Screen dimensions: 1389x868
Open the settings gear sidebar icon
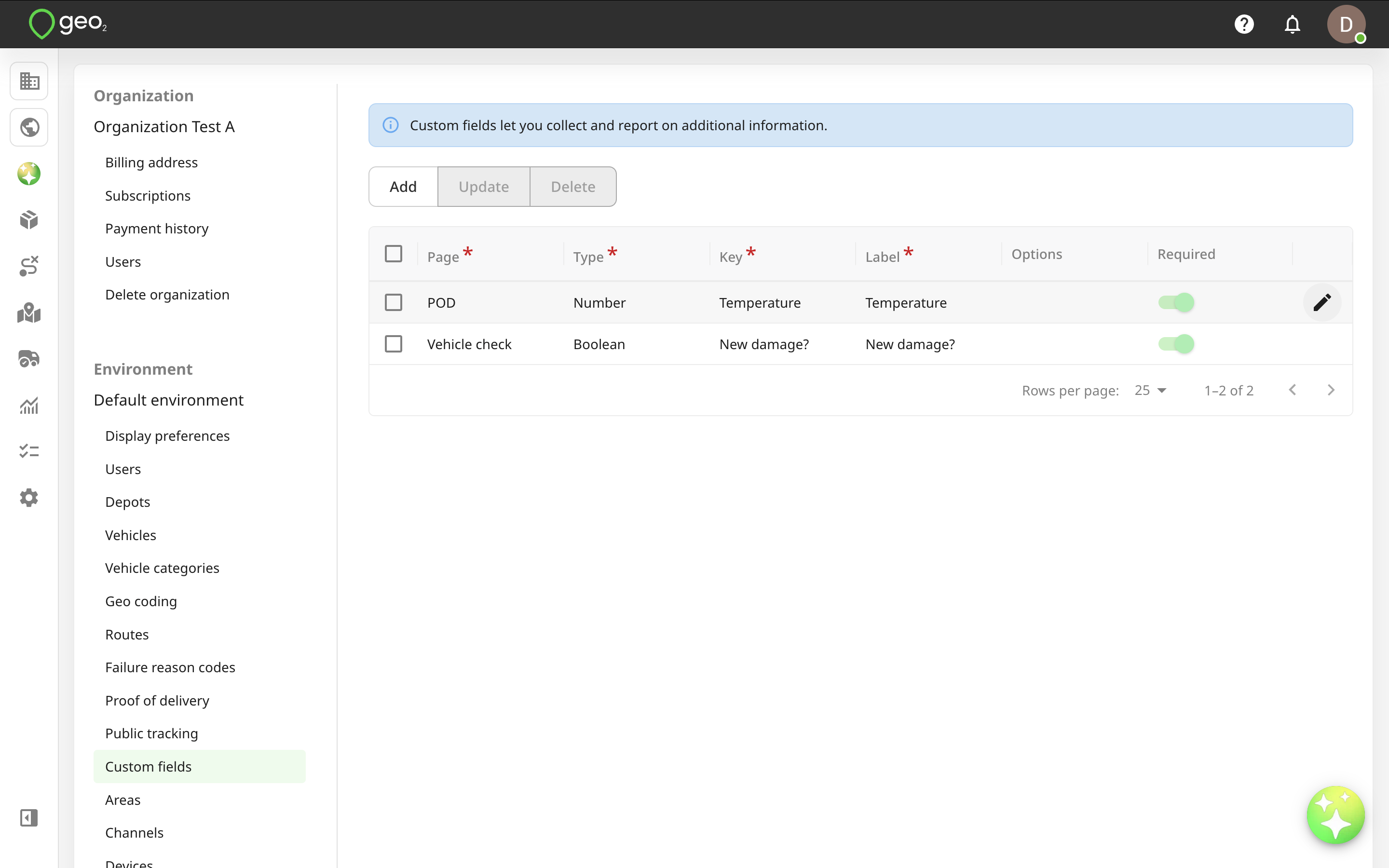tap(29, 498)
